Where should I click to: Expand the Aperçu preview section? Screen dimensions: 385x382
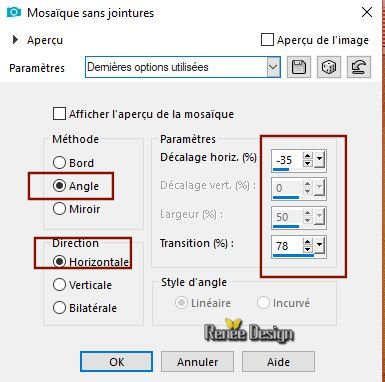15,40
